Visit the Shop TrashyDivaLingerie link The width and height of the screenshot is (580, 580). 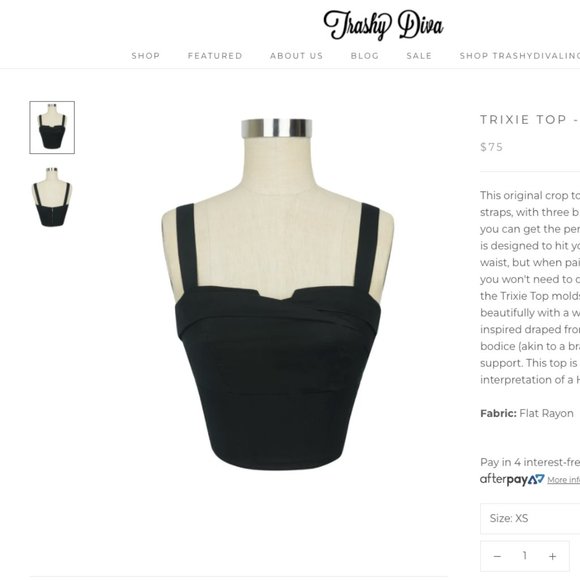(519, 56)
